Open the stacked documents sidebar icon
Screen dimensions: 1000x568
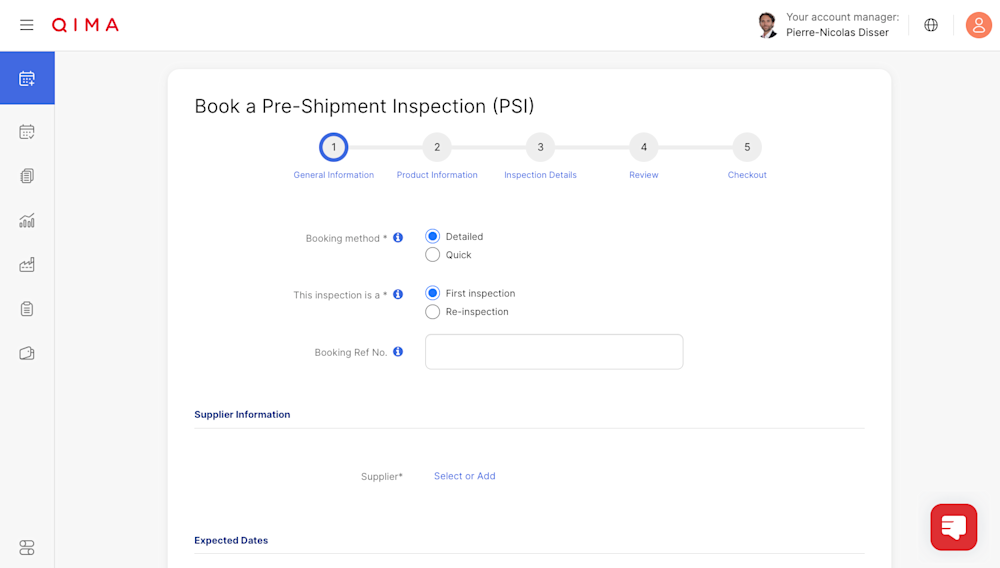tap(27, 176)
